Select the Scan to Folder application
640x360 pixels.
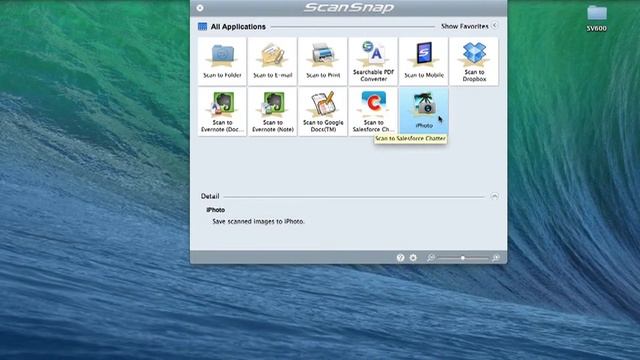tap(222, 61)
